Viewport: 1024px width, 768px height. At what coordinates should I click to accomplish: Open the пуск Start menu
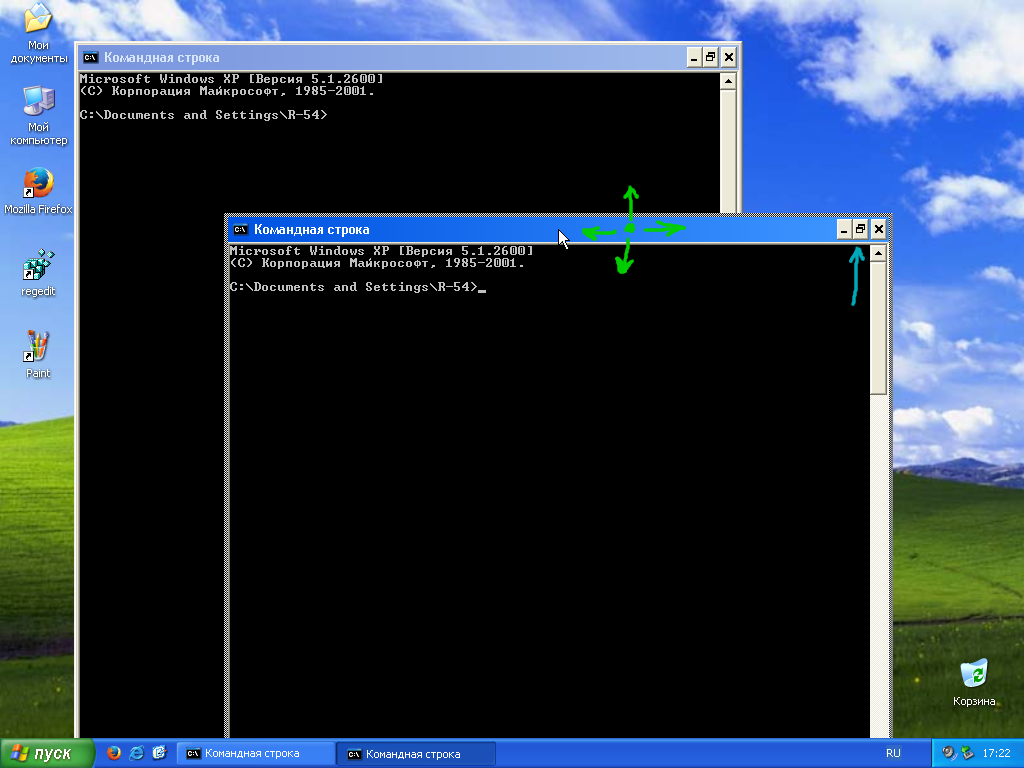[x=47, y=753]
